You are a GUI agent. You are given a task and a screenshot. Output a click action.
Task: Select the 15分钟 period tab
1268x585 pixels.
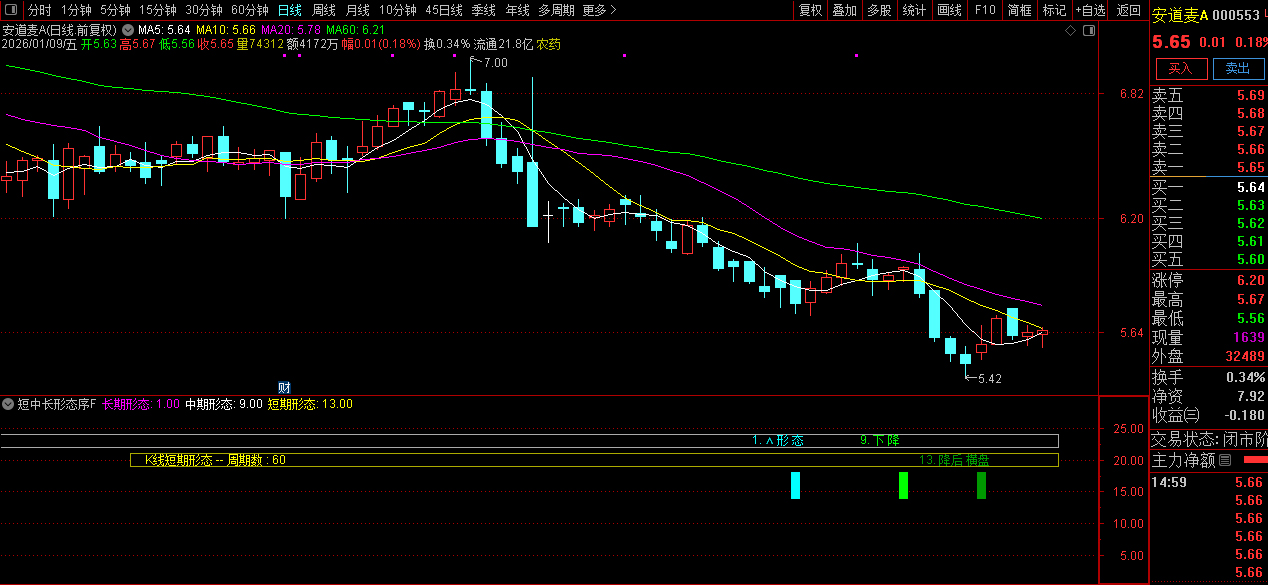[x=157, y=10]
